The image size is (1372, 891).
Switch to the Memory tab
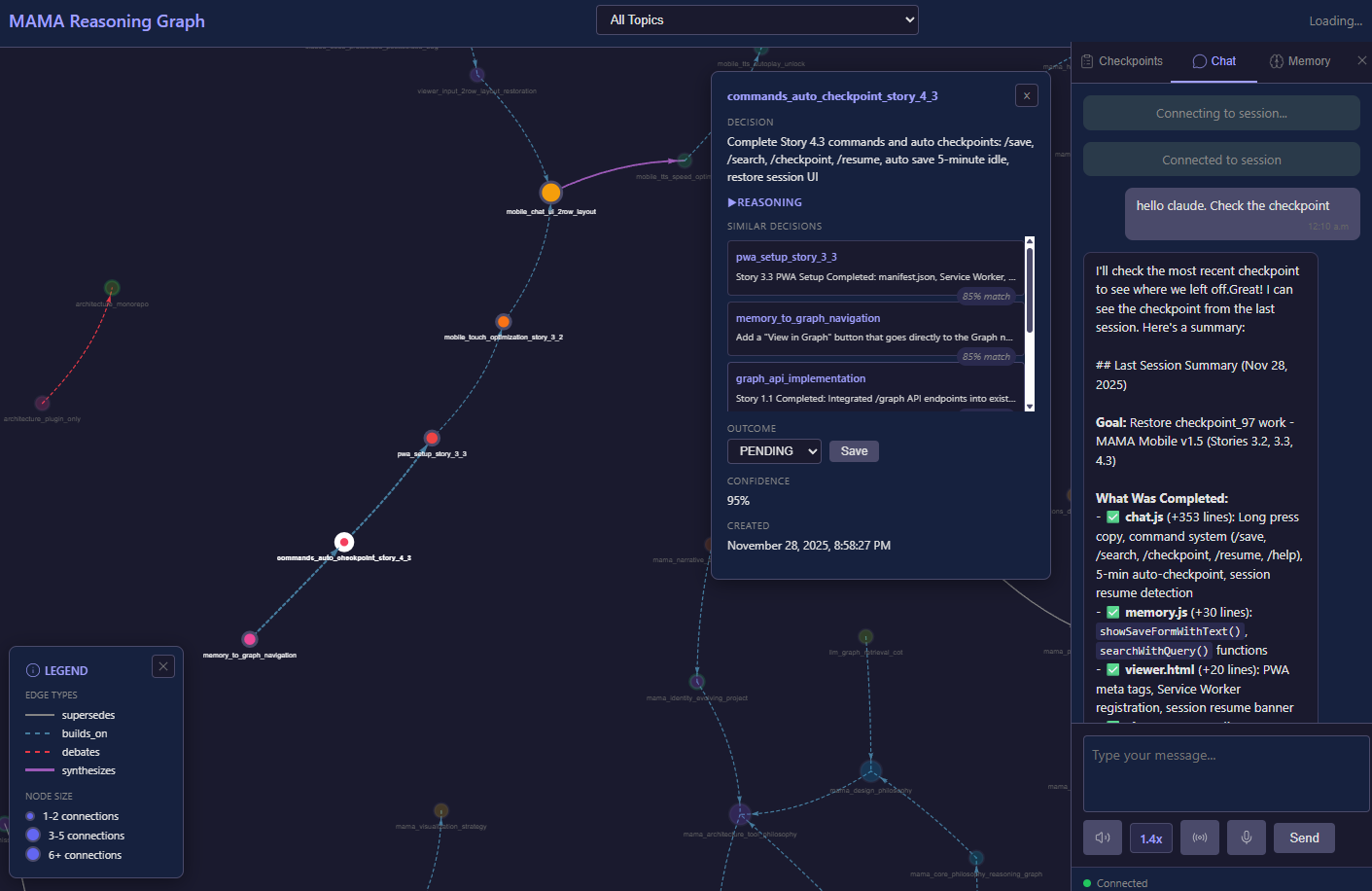click(1299, 60)
